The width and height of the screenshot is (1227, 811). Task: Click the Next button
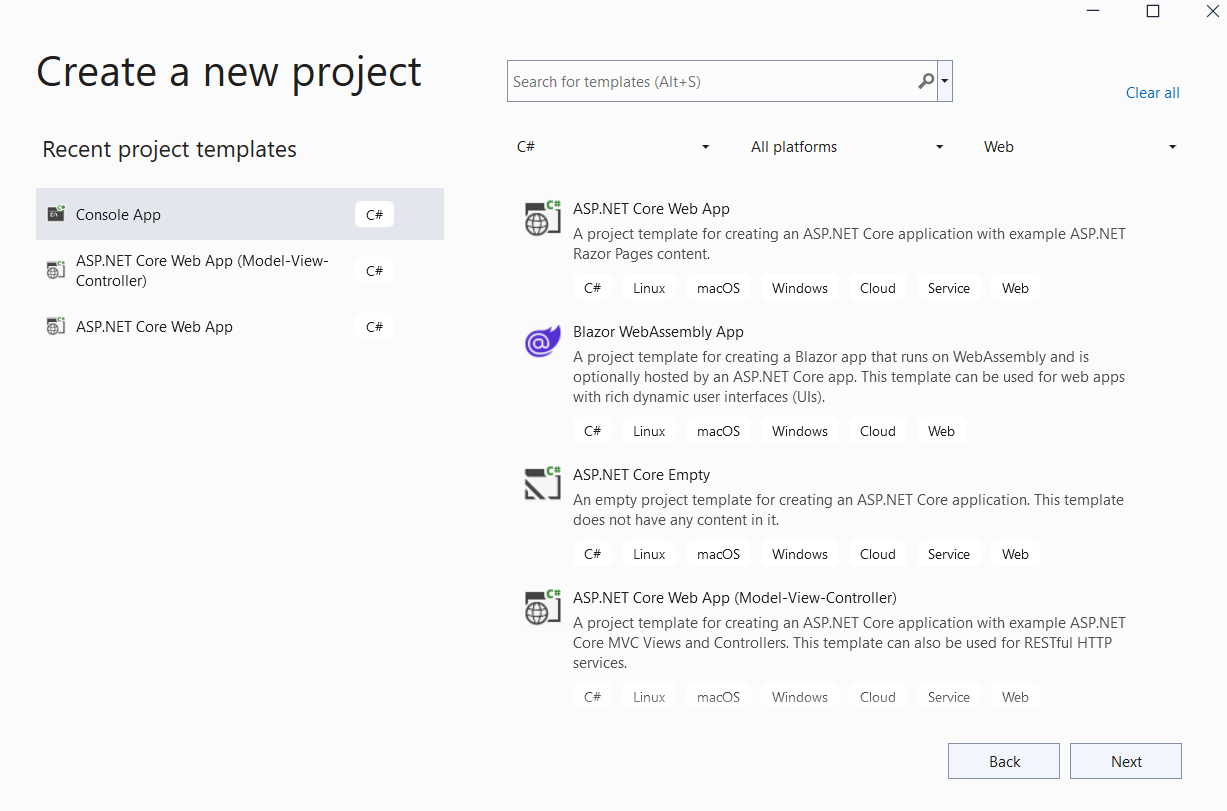coord(1125,761)
